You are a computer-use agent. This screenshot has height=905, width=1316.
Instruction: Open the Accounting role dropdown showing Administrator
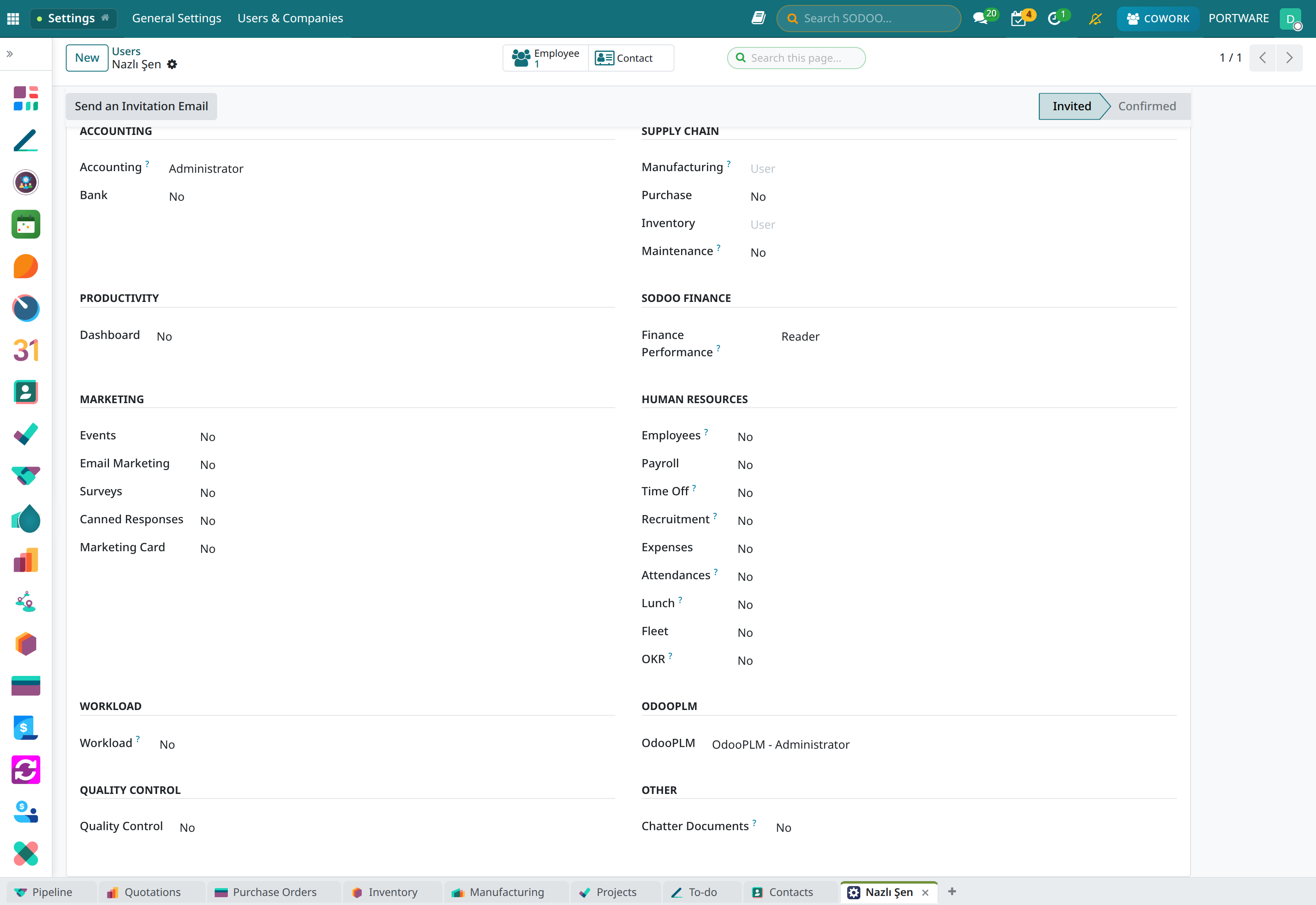pos(391,168)
